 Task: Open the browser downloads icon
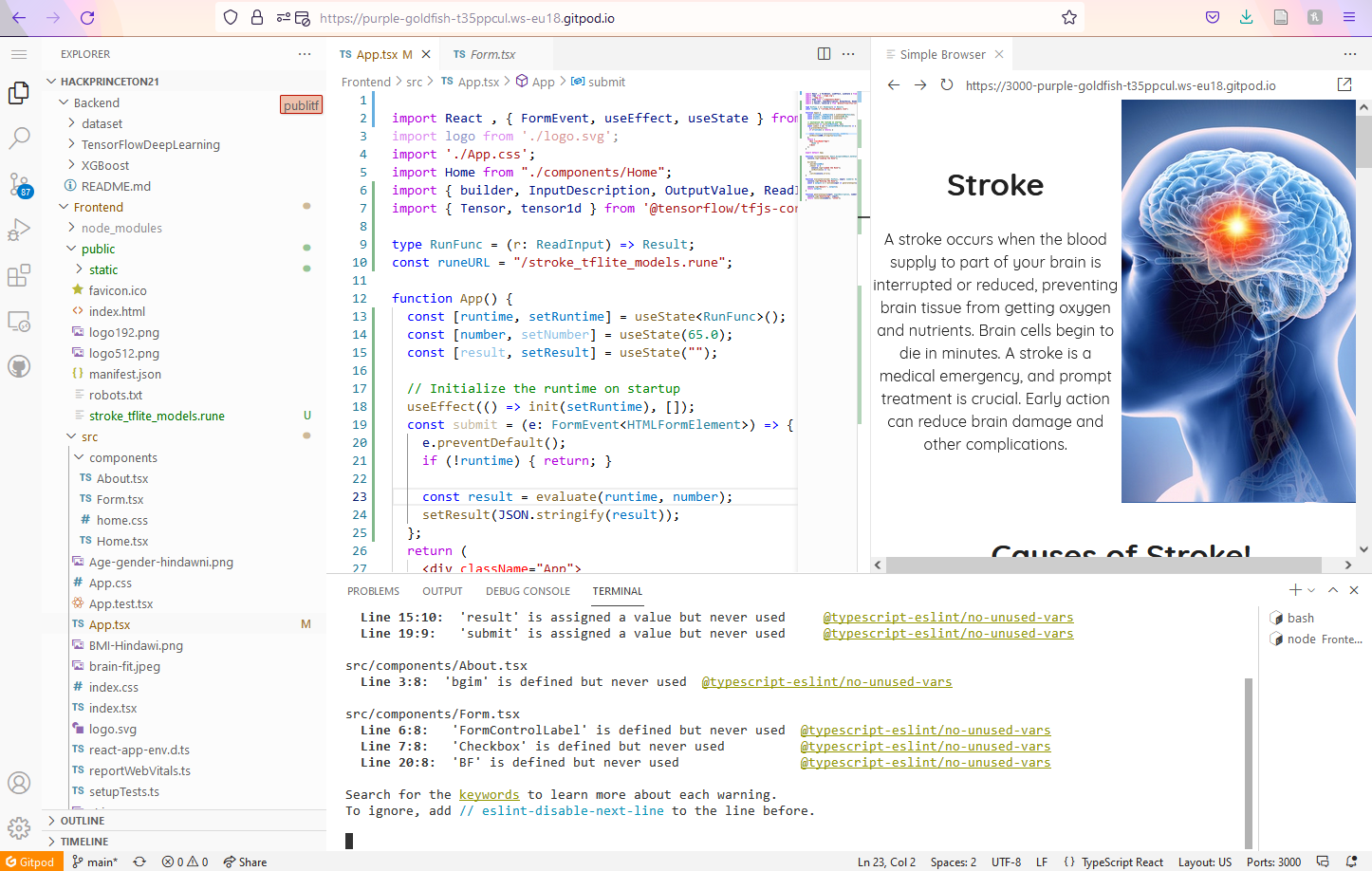1246,17
